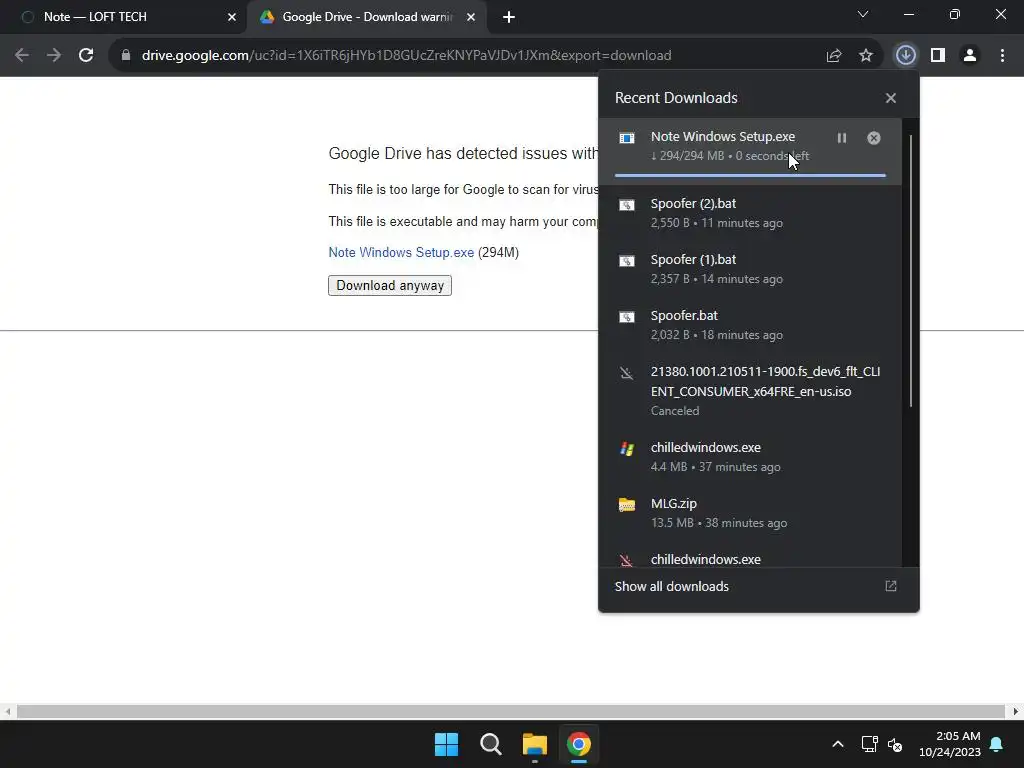The width and height of the screenshot is (1024, 768).
Task: View site information via lock icon
Action: point(126,55)
